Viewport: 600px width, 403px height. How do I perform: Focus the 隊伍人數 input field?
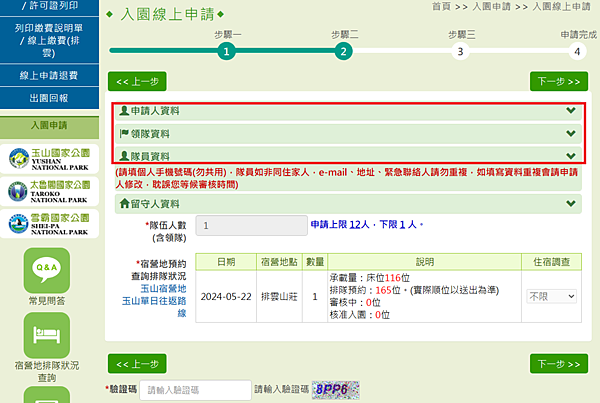[x=252, y=225]
